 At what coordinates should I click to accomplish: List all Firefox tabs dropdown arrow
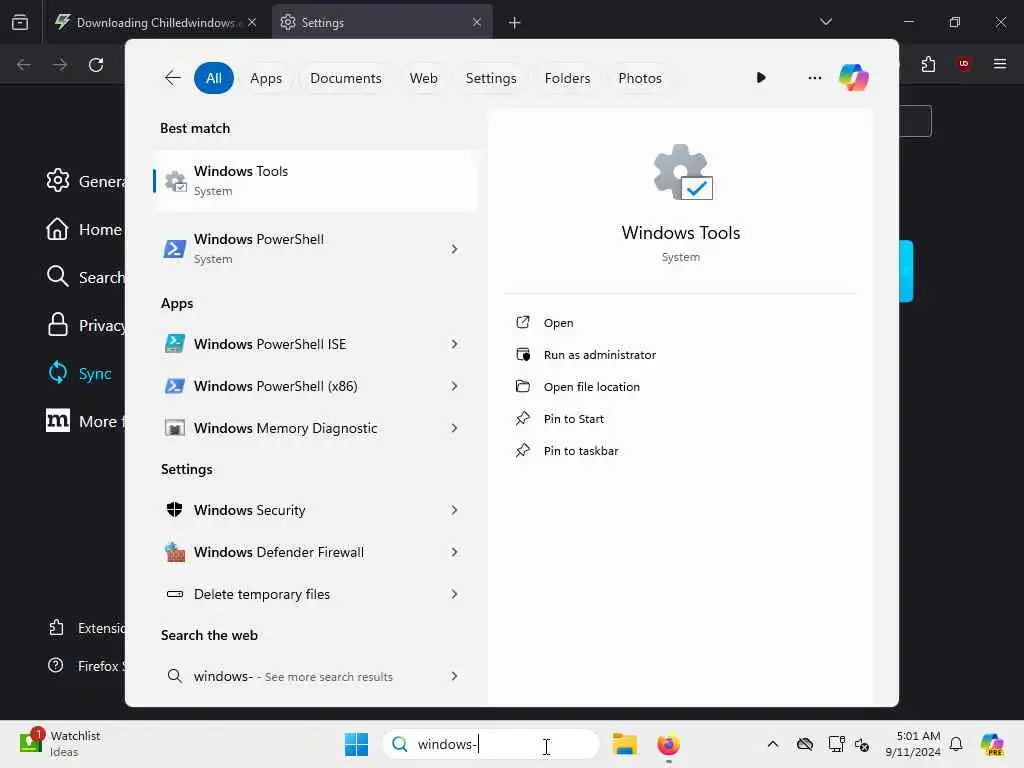[825, 22]
